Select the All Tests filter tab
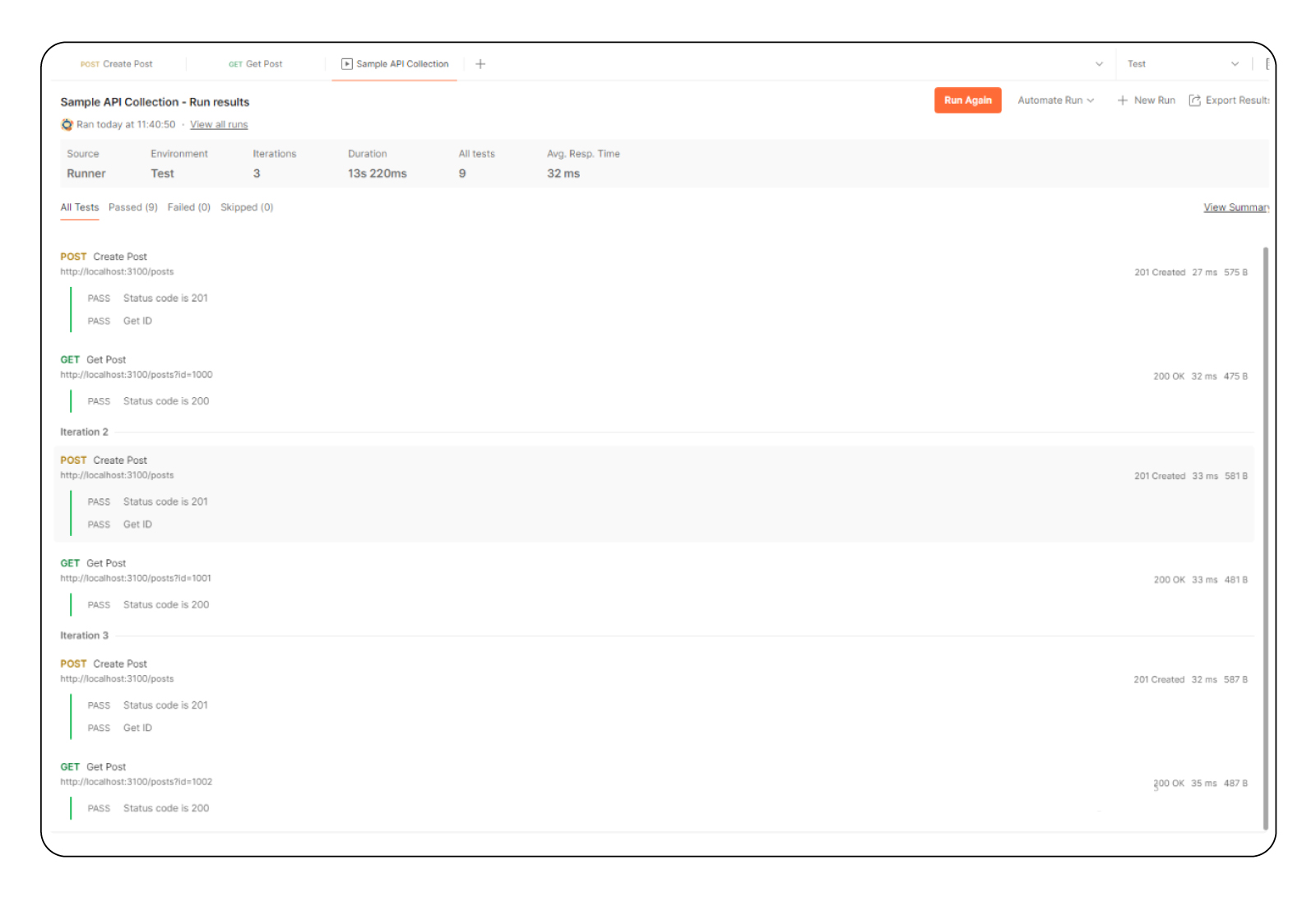Image resolution: width=1316 pixels, height=897 pixels. tap(79, 207)
